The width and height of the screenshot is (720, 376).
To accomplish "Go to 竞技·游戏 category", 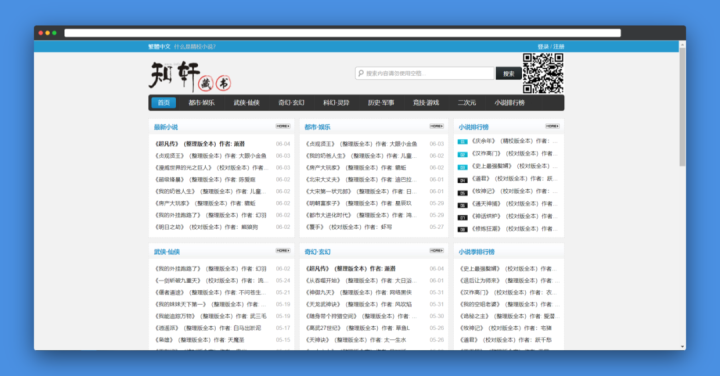I will (x=426, y=102).
